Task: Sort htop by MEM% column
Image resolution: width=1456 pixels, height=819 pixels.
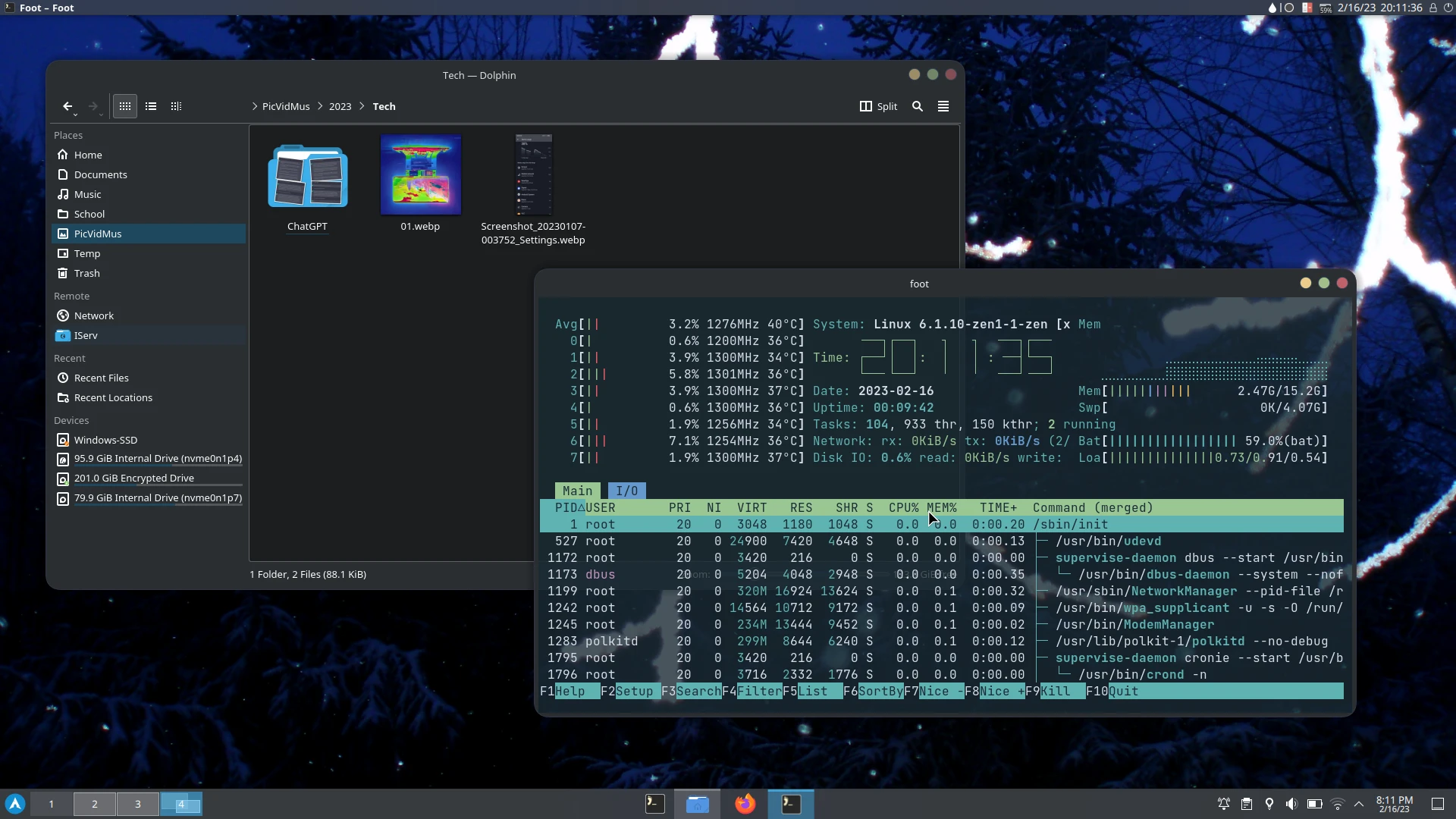Action: coord(941,507)
